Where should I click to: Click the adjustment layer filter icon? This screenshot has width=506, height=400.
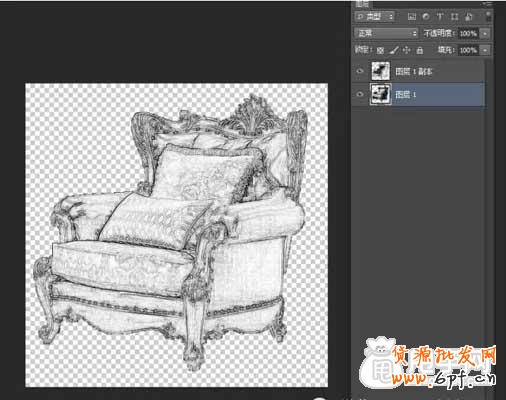click(426, 17)
